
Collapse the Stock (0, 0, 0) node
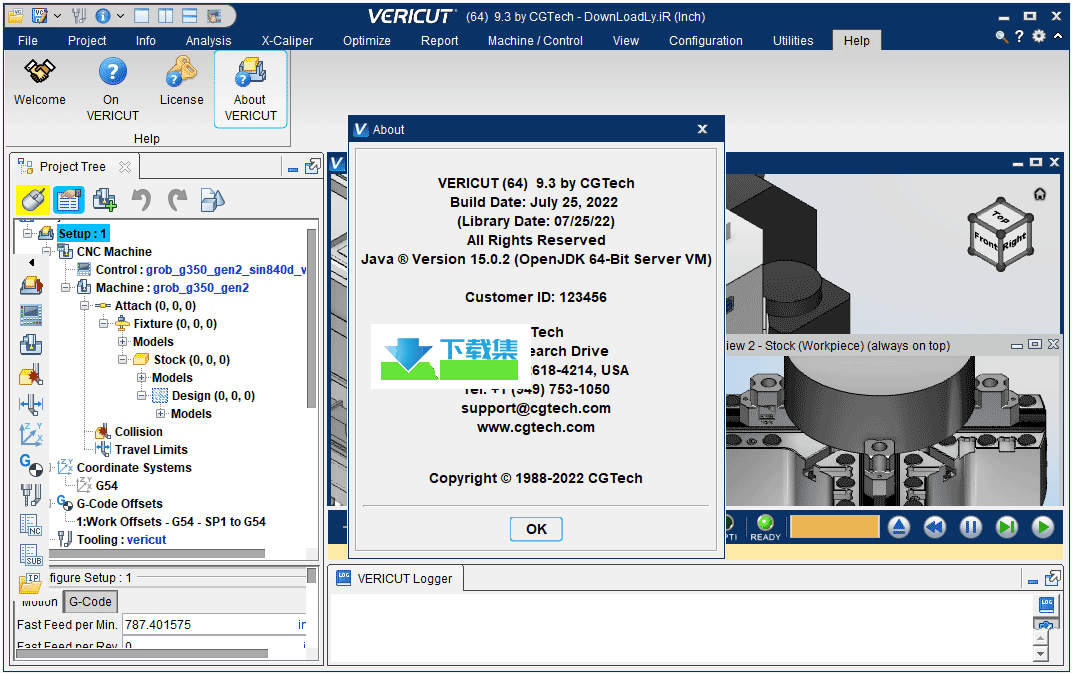tap(122, 359)
